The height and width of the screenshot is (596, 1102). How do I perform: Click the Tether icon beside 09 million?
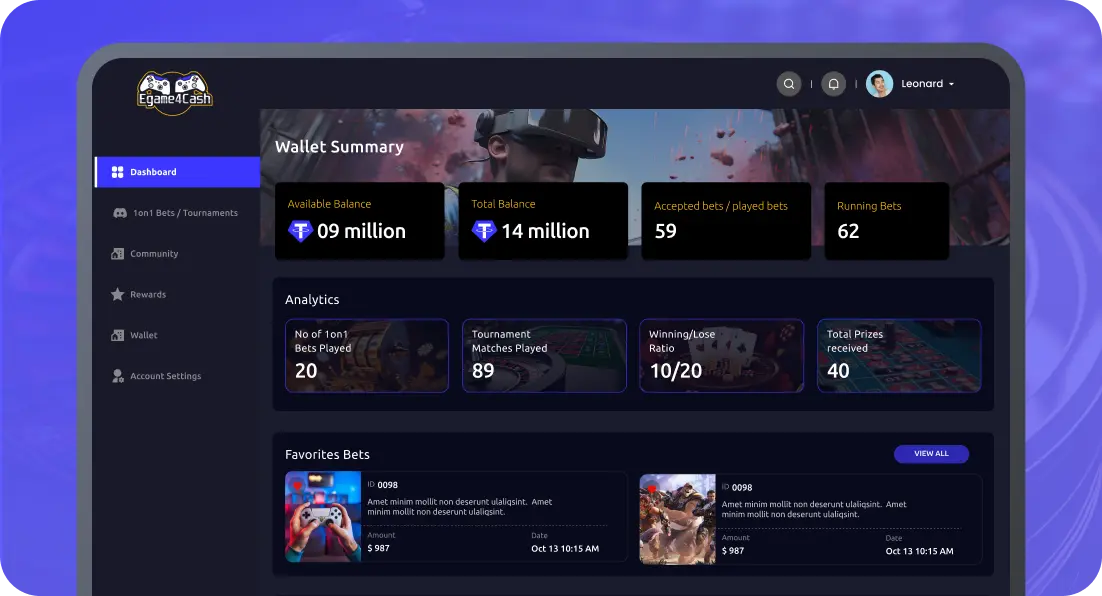pyautogui.click(x=300, y=230)
